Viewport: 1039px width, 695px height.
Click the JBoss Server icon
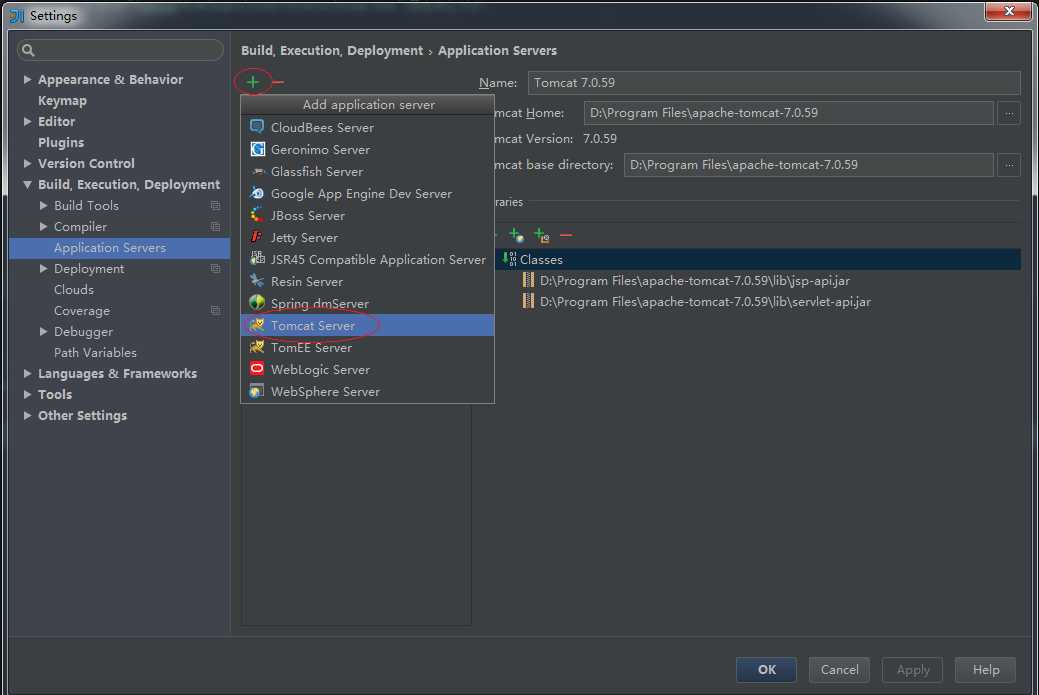coord(257,215)
